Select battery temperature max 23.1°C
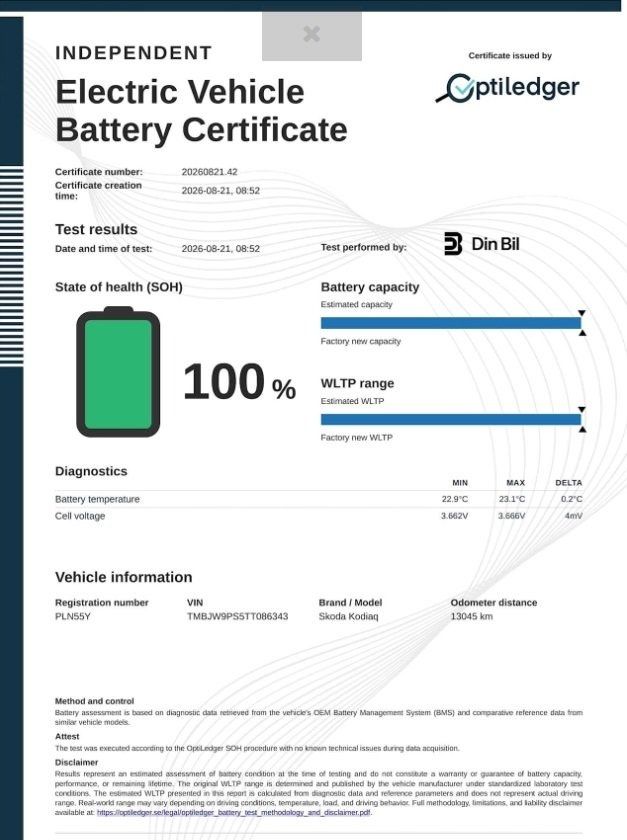Image resolution: width=627 pixels, height=840 pixels. [512, 499]
